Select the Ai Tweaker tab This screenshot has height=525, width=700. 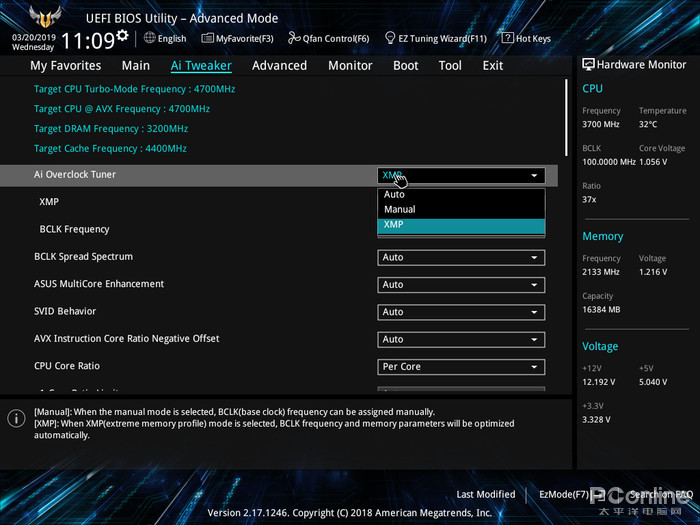[201, 66]
